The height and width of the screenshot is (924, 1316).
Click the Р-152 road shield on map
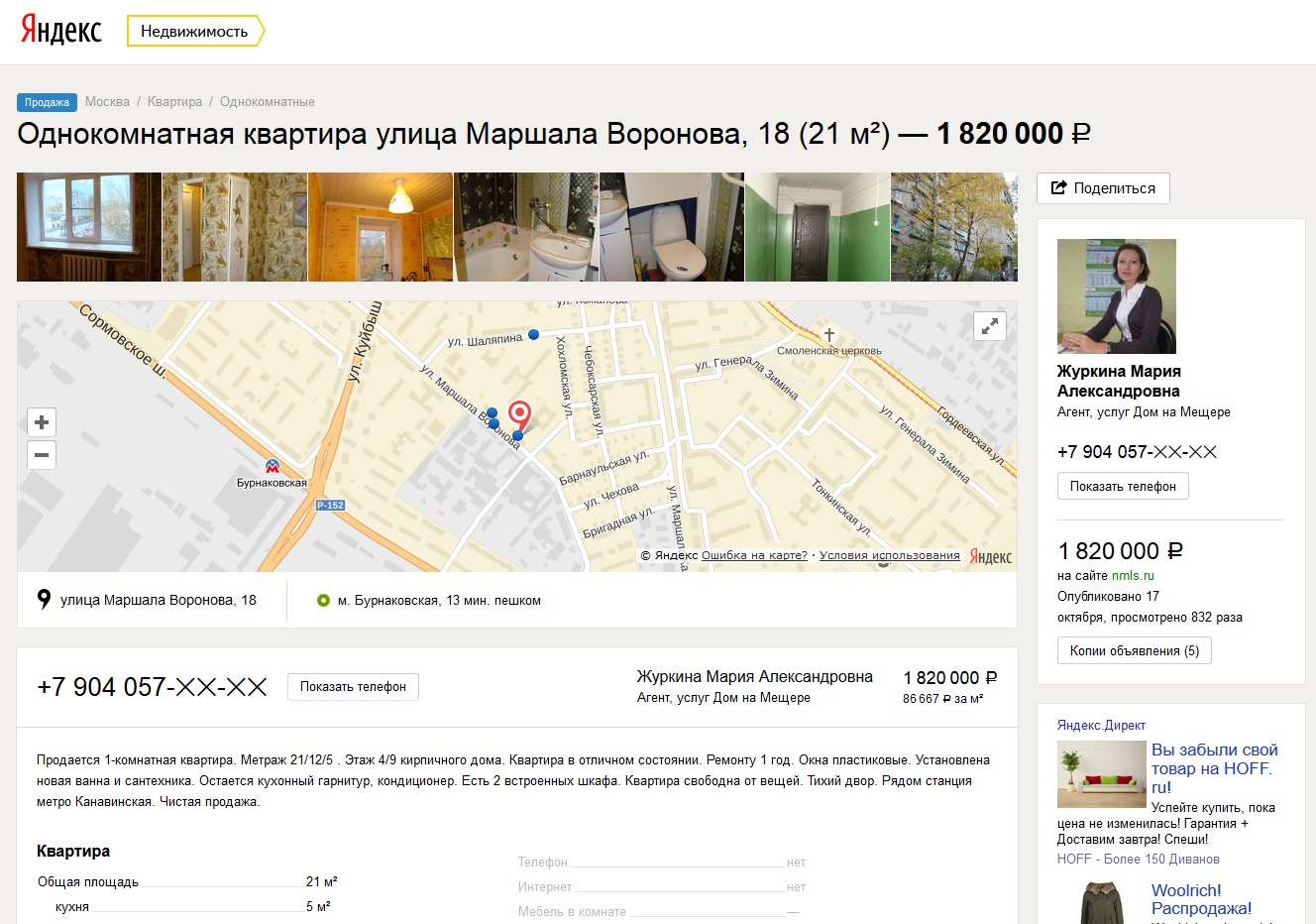(x=330, y=506)
